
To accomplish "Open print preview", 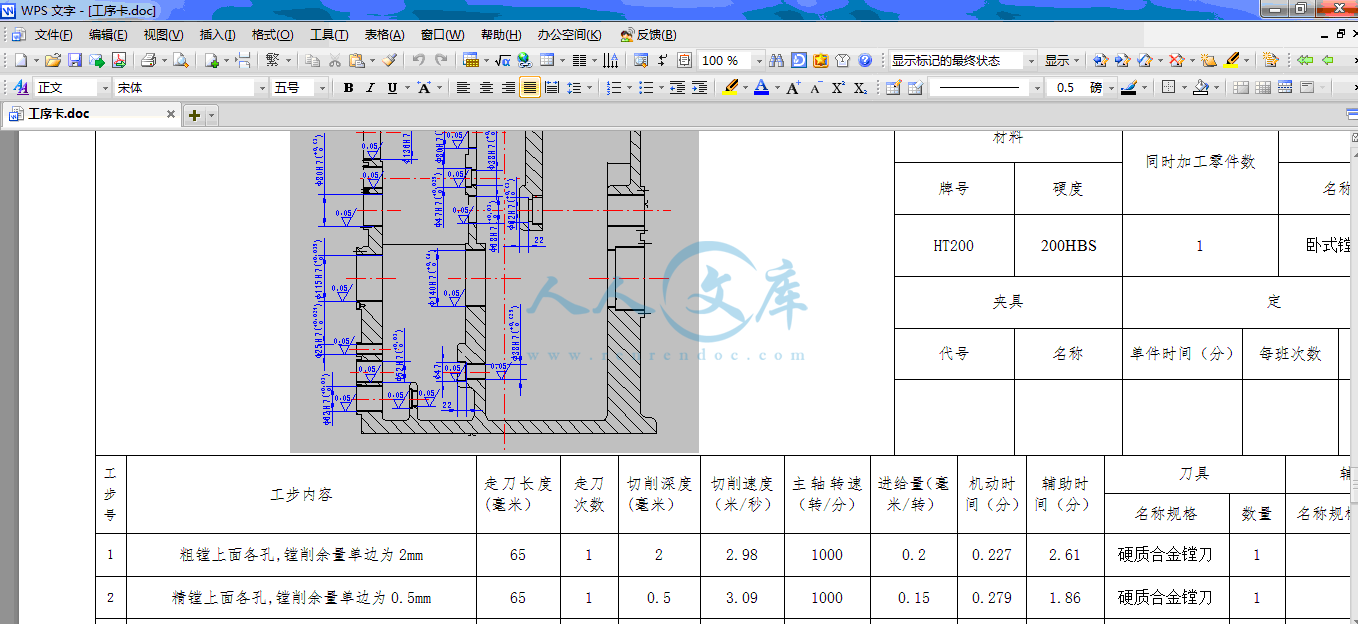I will tap(181, 60).
